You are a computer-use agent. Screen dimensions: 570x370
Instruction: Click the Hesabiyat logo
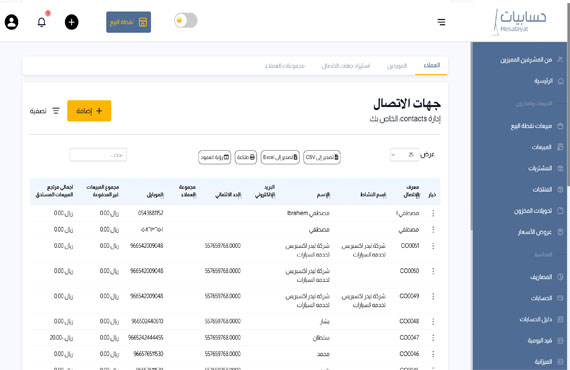pyautogui.click(x=519, y=21)
